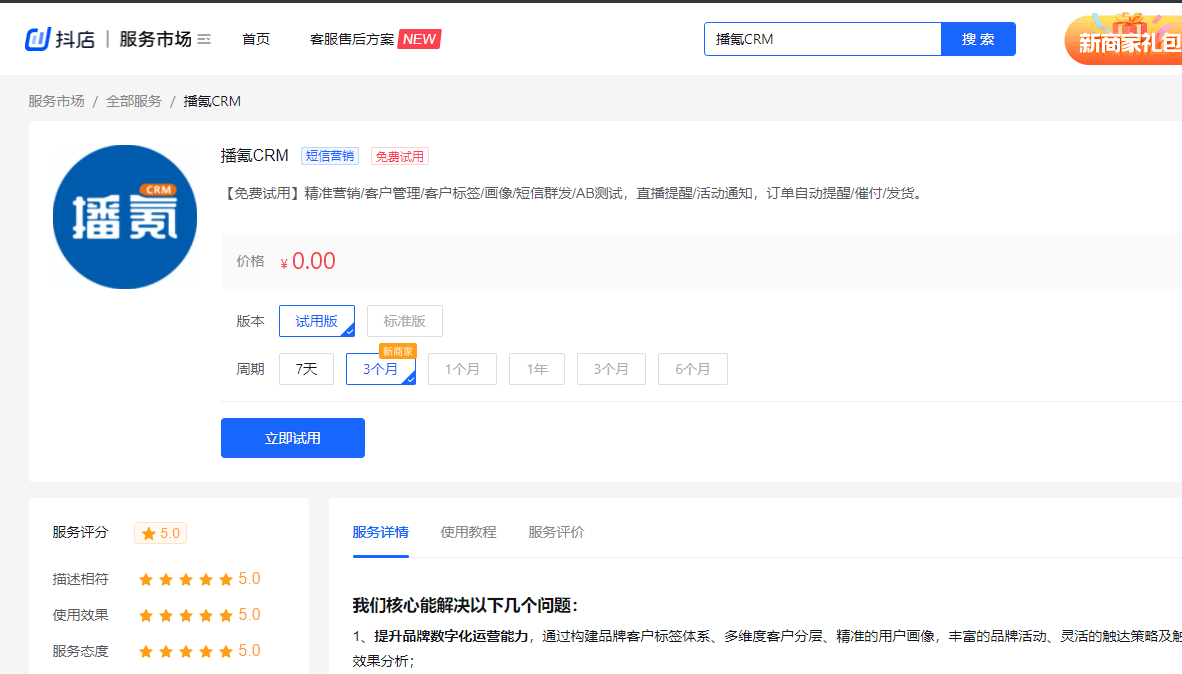Choose the 1个月 period option

[462, 369]
